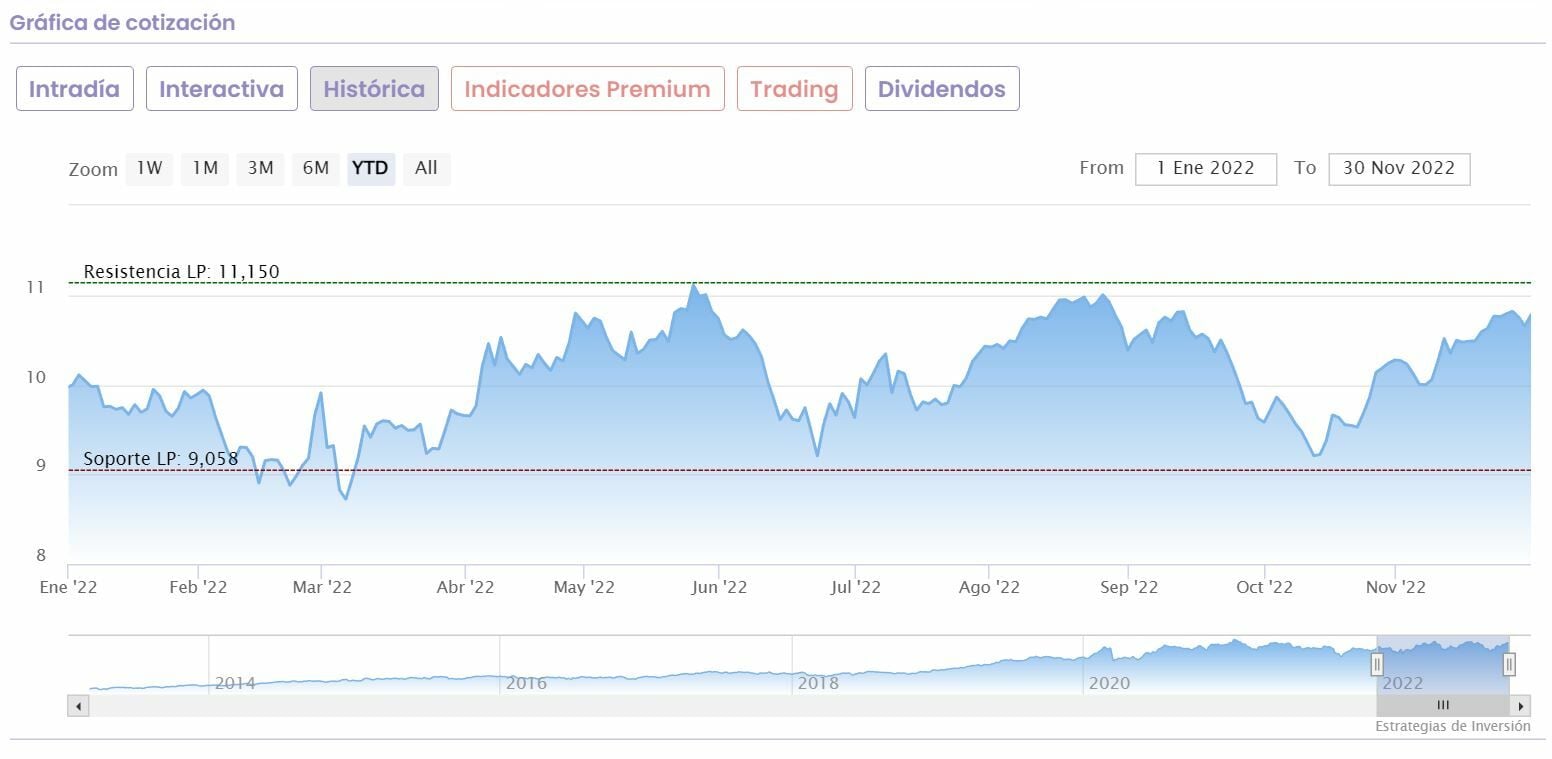Screen dimensions: 1552x759
Task: Open the Estrategias de Inversión credits link
Action: 1452,727
